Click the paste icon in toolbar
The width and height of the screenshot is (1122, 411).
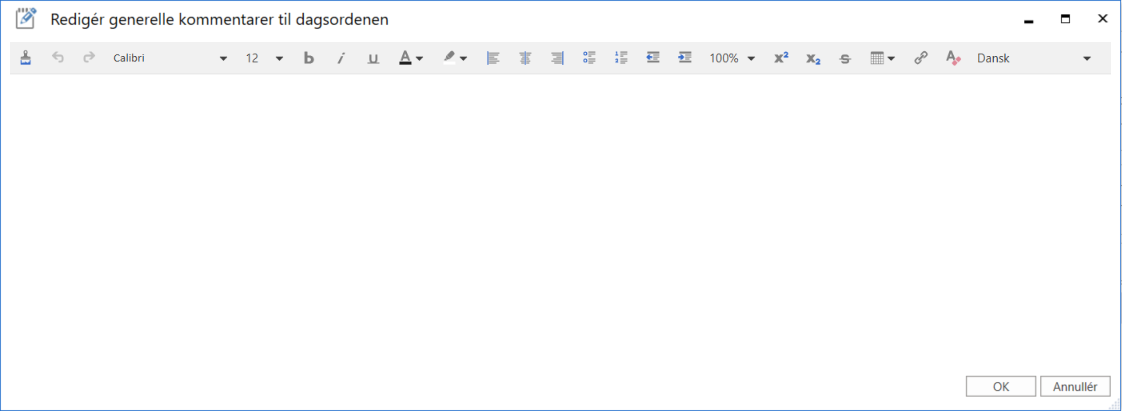coord(26,58)
